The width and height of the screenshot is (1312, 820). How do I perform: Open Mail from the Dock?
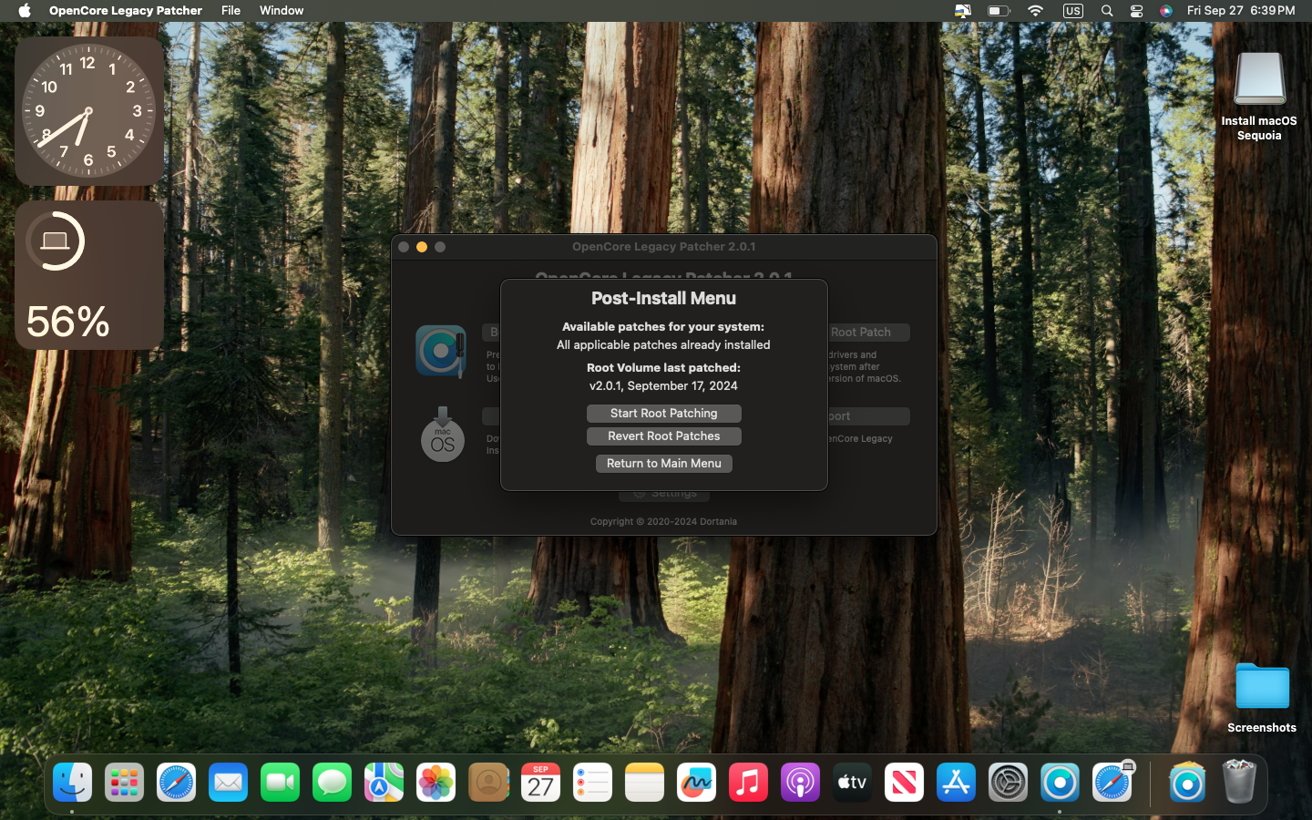coord(228,782)
